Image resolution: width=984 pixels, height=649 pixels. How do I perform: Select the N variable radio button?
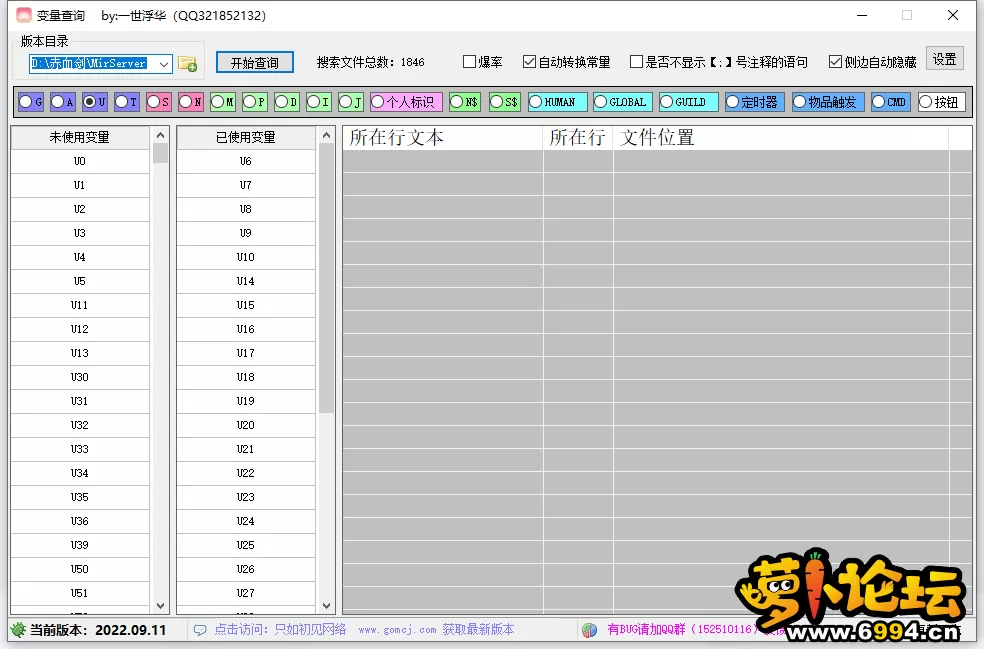[191, 102]
